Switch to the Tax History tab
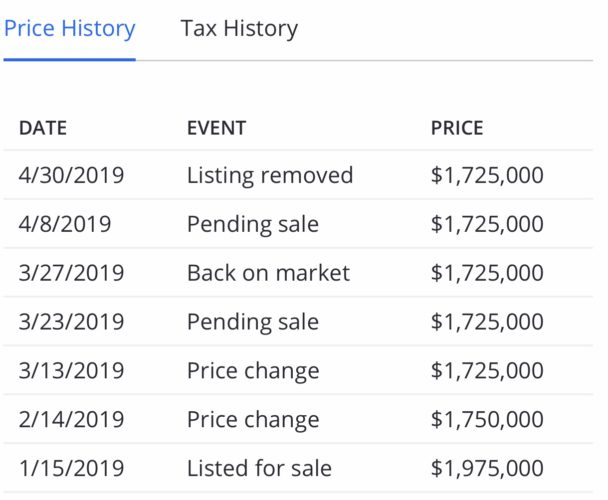This screenshot has height=500, width=608. 239,29
